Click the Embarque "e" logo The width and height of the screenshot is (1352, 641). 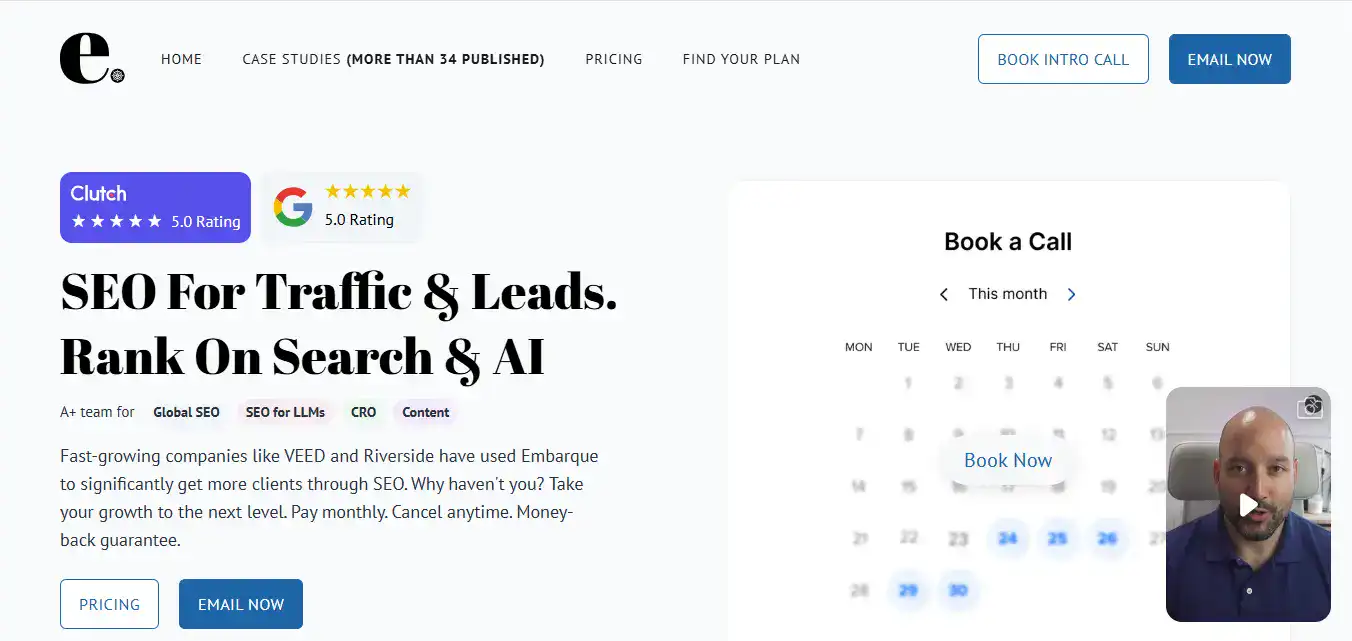92,59
